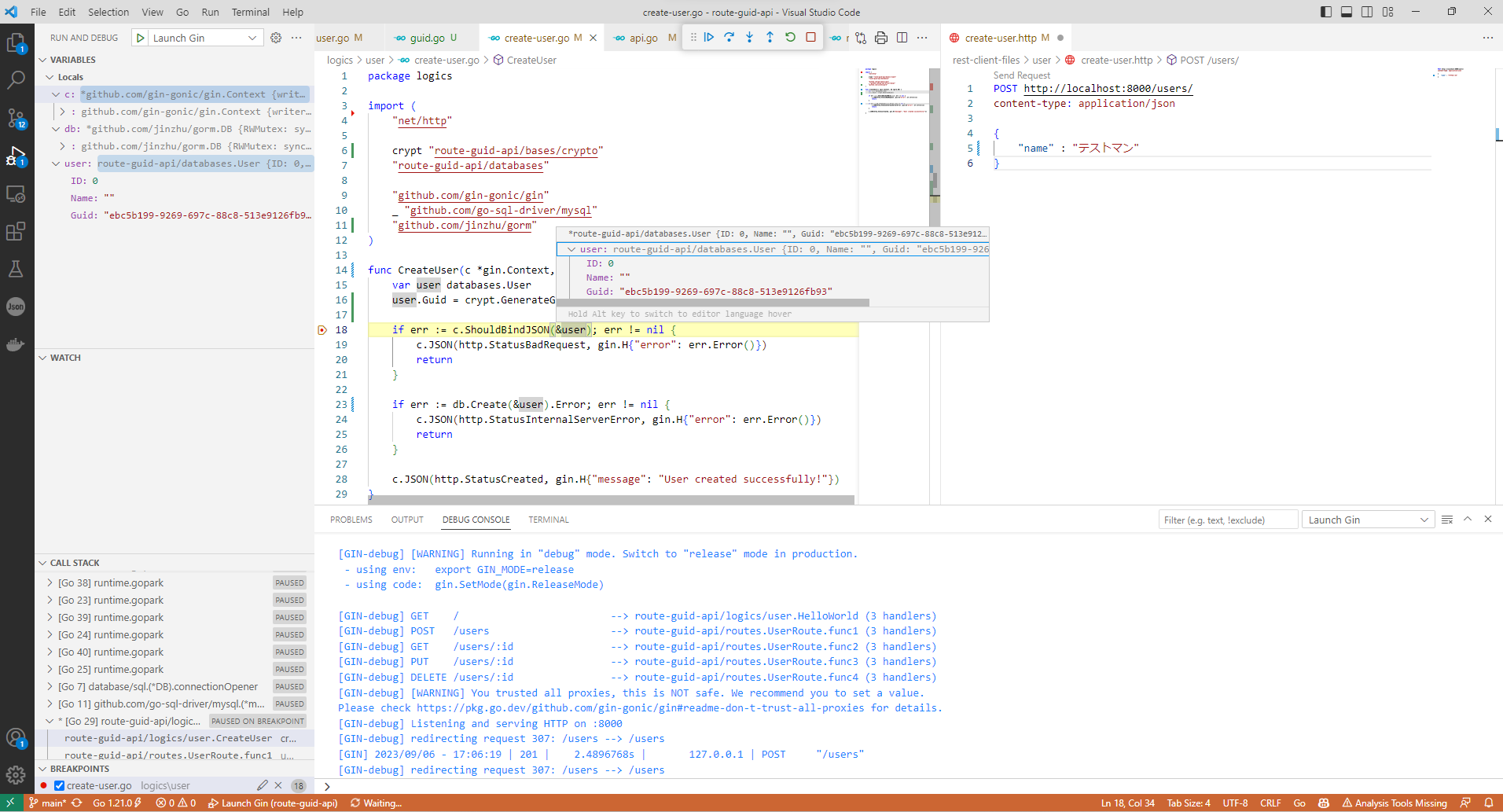1503x812 pixels.
Task: Click Step Over in debug toolbar
Action: [729, 37]
